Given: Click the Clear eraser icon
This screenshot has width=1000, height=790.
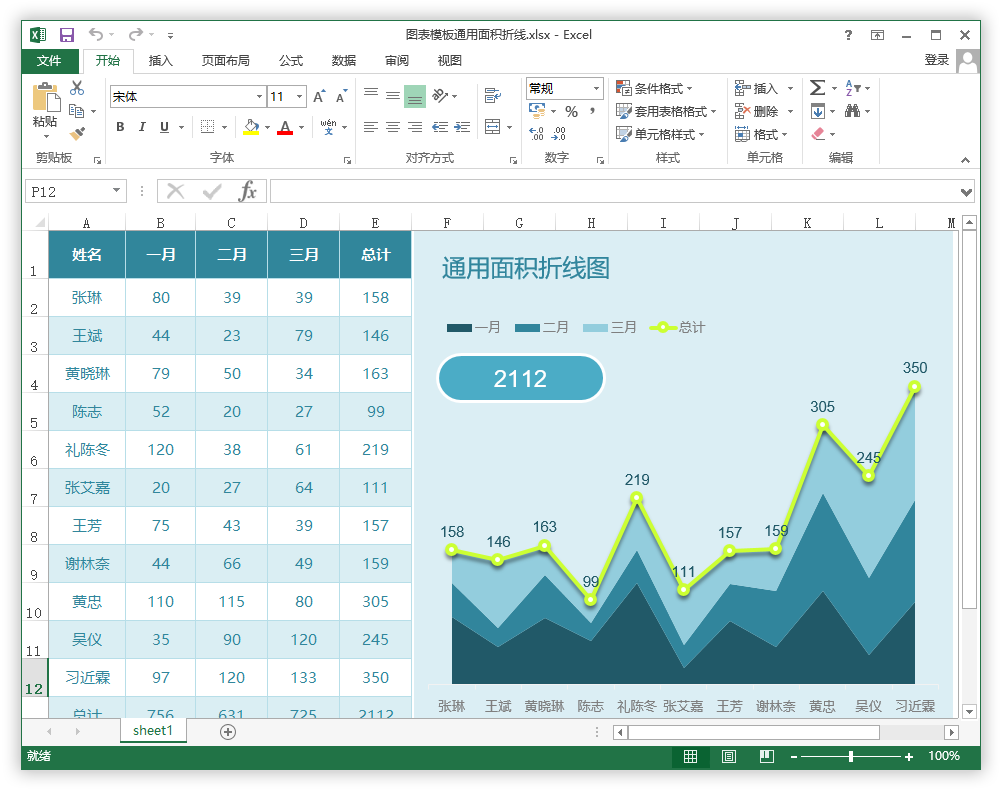Looking at the screenshot, I should coord(818,134).
